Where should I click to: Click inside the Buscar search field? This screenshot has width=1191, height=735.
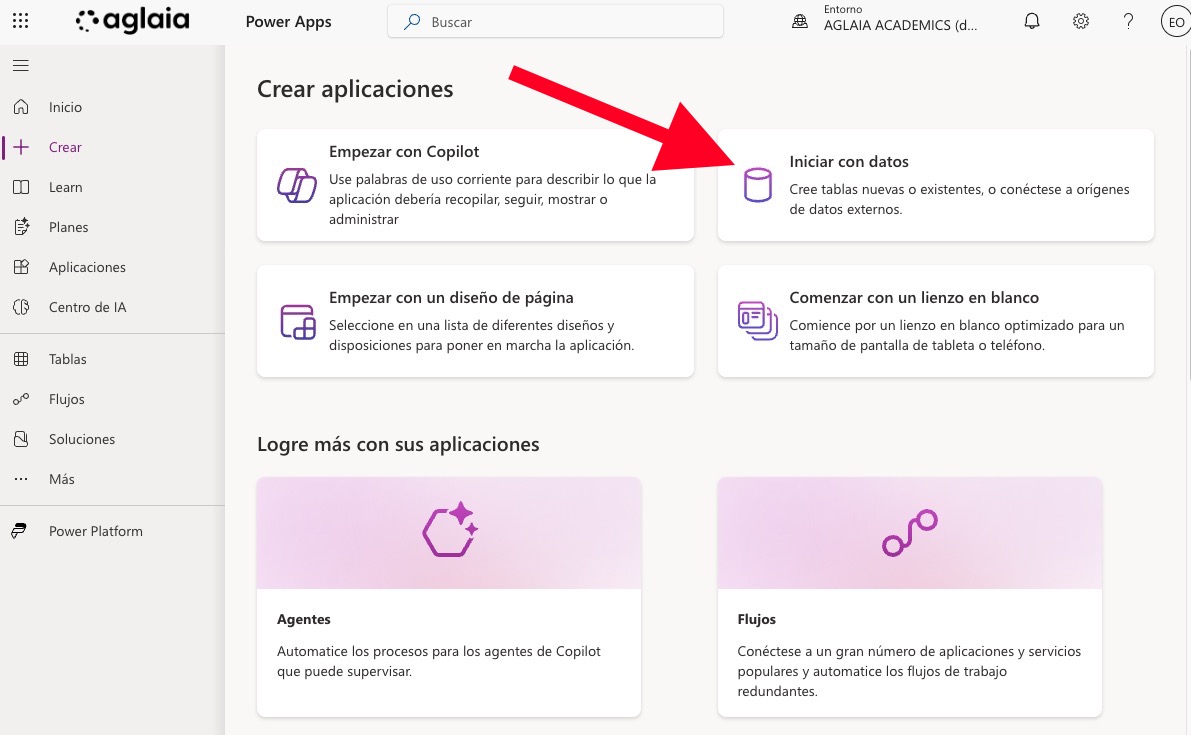555,21
